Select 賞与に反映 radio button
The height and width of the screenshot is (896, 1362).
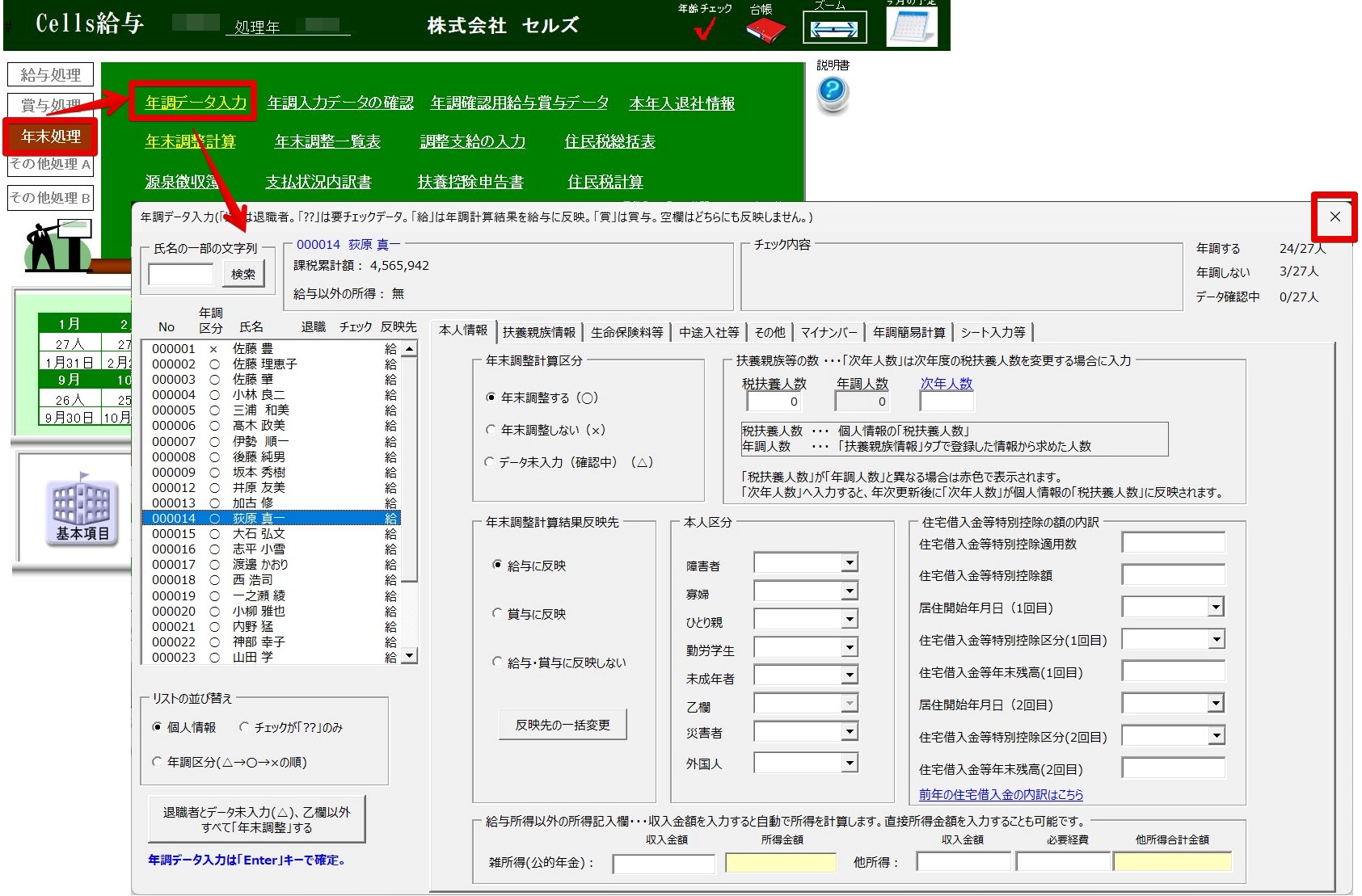(498, 614)
